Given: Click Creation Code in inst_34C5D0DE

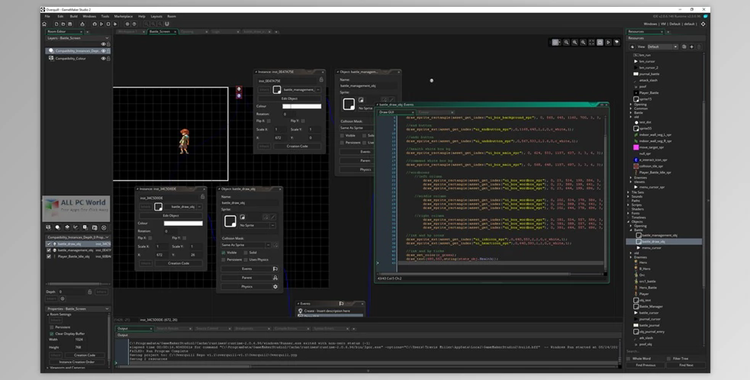Looking at the screenshot, I should (x=178, y=263).
